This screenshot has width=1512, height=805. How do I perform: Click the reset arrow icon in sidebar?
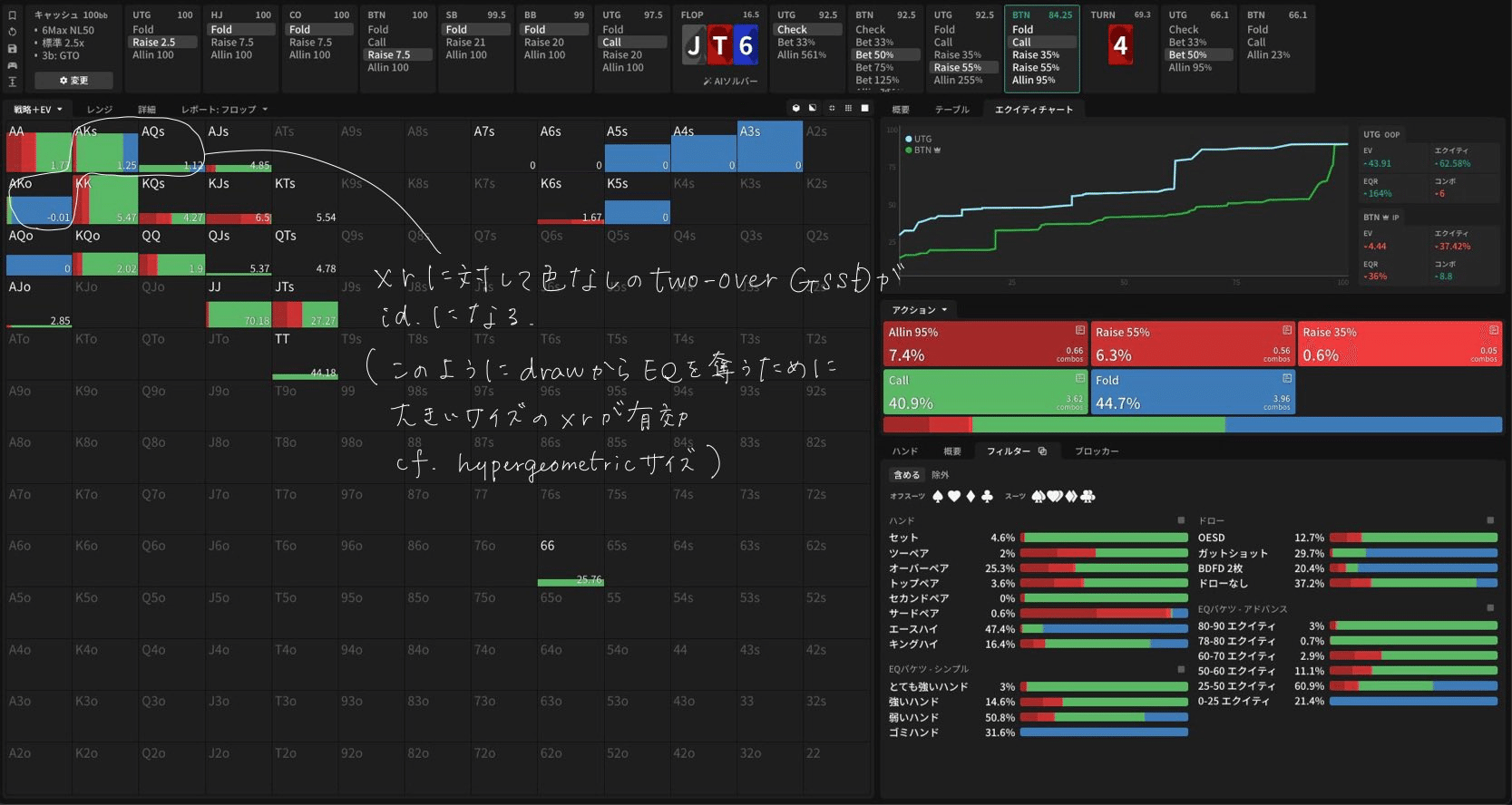[x=13, y=32]
